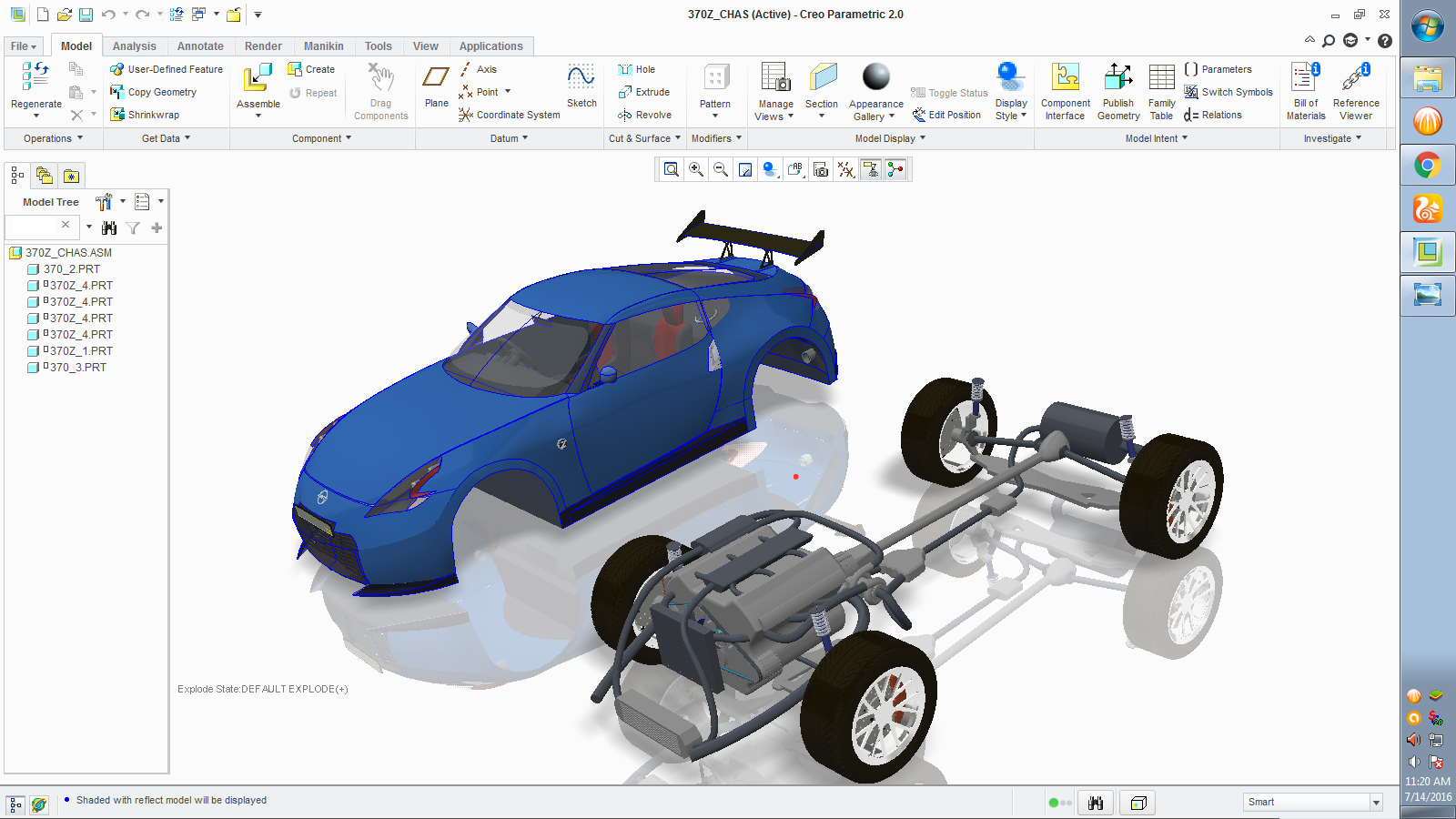Open the Appearance Gallery sphere
The image size is (1456, 819).
click(876, 76)
